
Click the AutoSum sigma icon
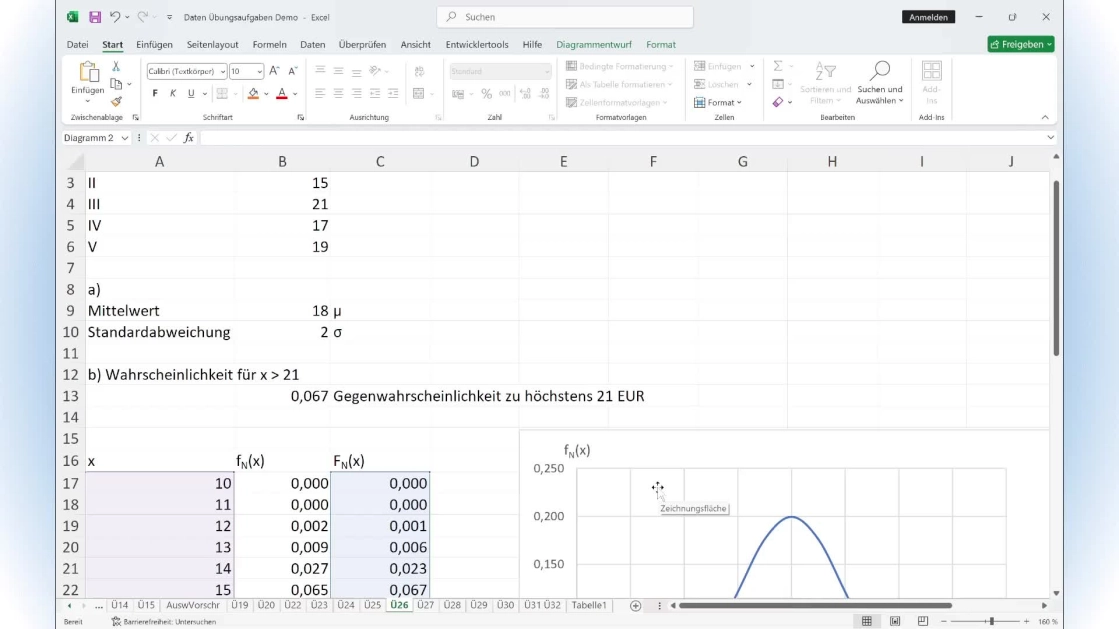point(778,66)
